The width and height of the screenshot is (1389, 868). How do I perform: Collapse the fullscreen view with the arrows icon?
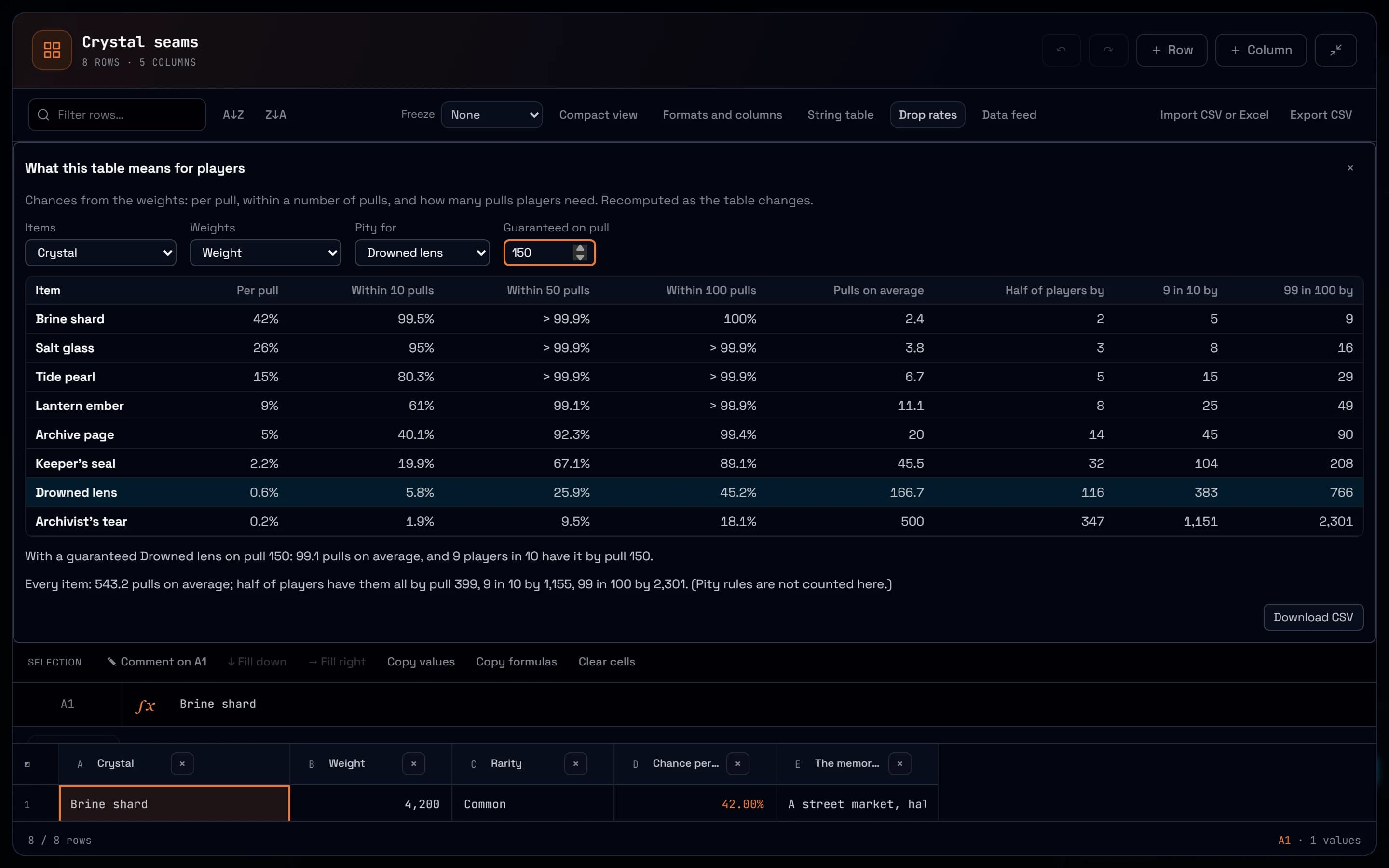pos(1335,50)
